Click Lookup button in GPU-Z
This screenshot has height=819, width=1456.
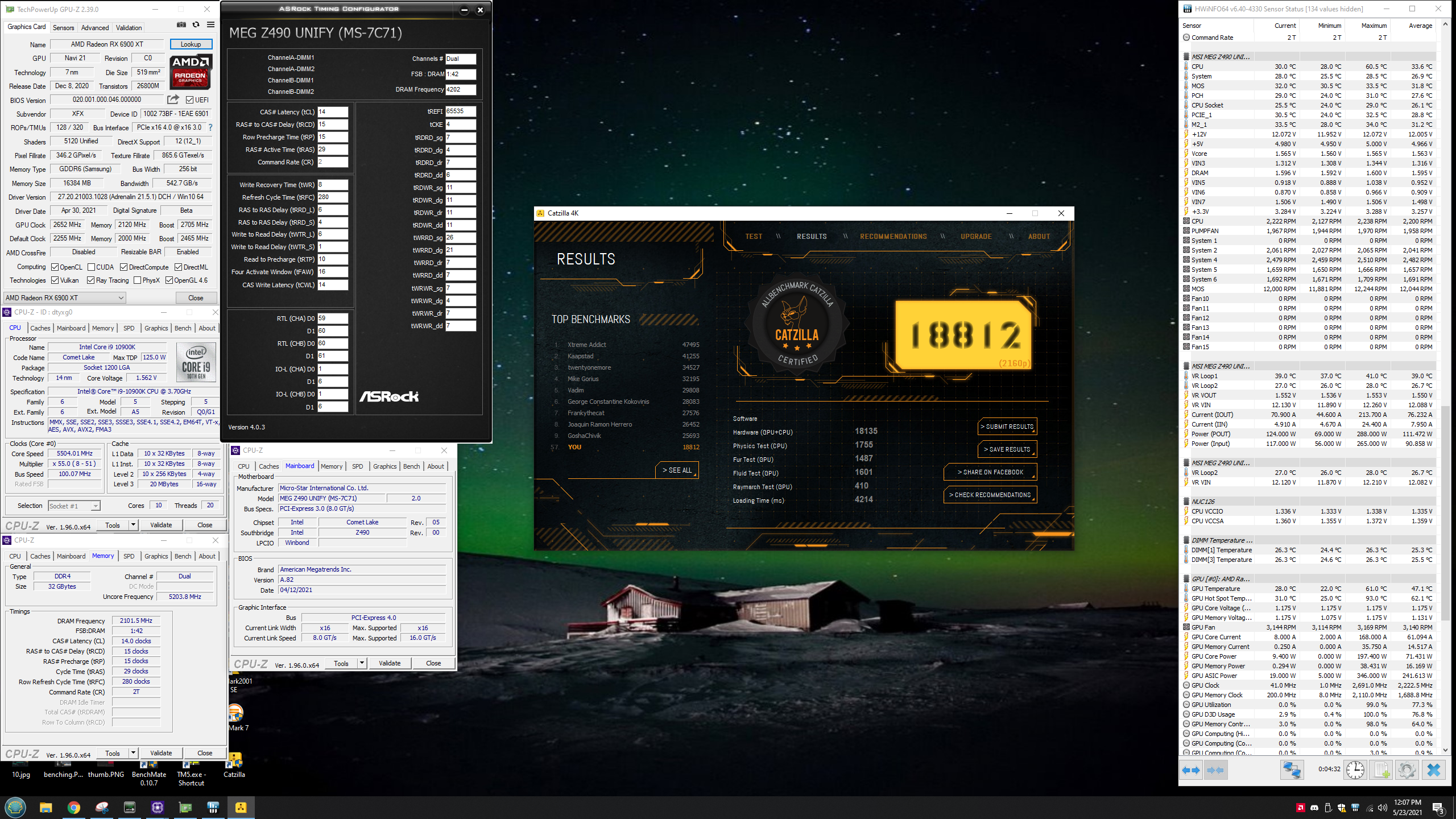pyautogui.click(x=191, y=44)
